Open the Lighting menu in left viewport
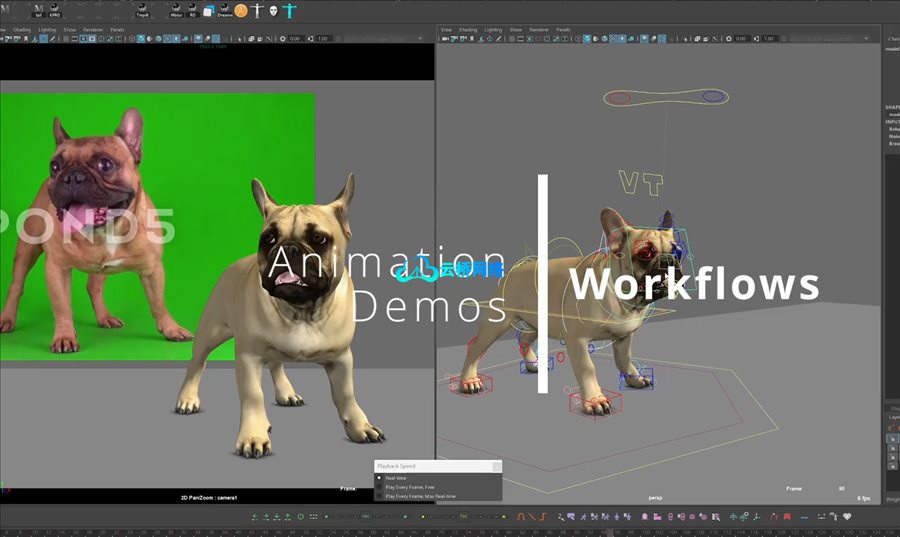The image size is (900, 537). [x=47, y=30]
